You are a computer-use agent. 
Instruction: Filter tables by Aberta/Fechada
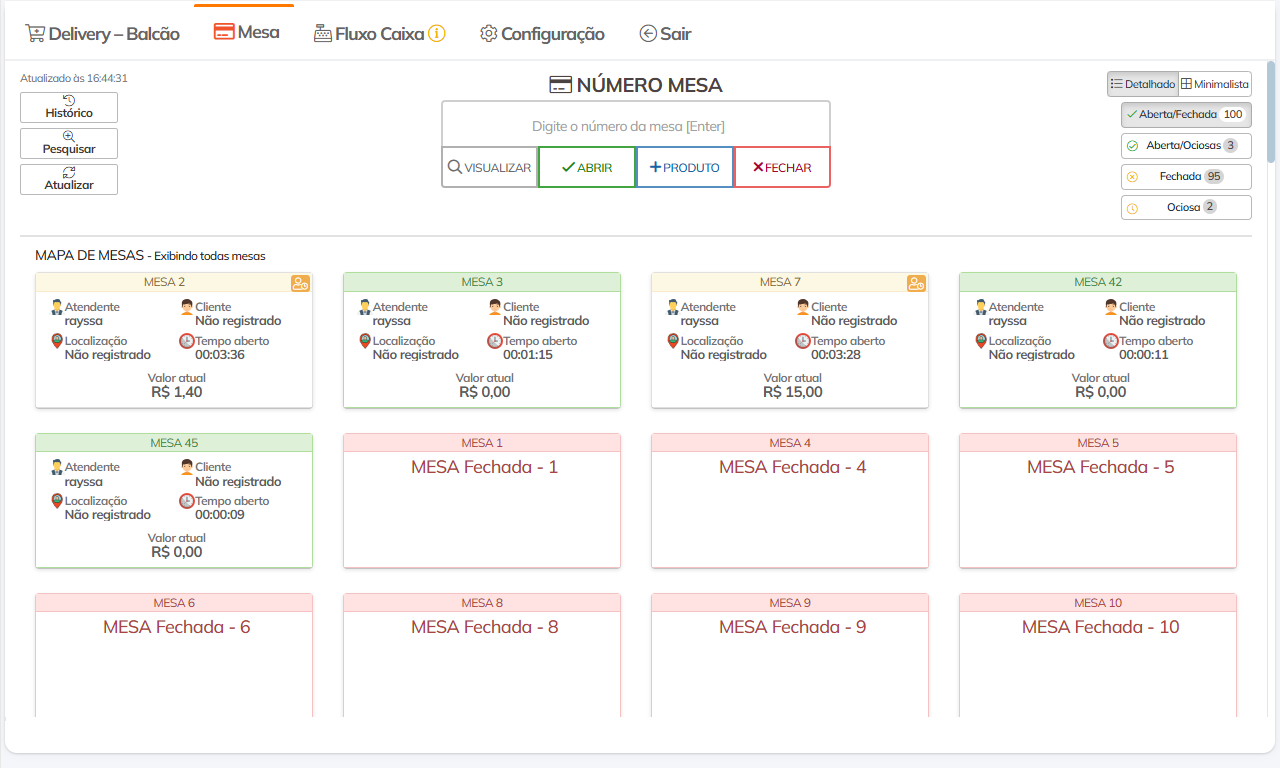pyautogui.click(x=1185, y=115)
